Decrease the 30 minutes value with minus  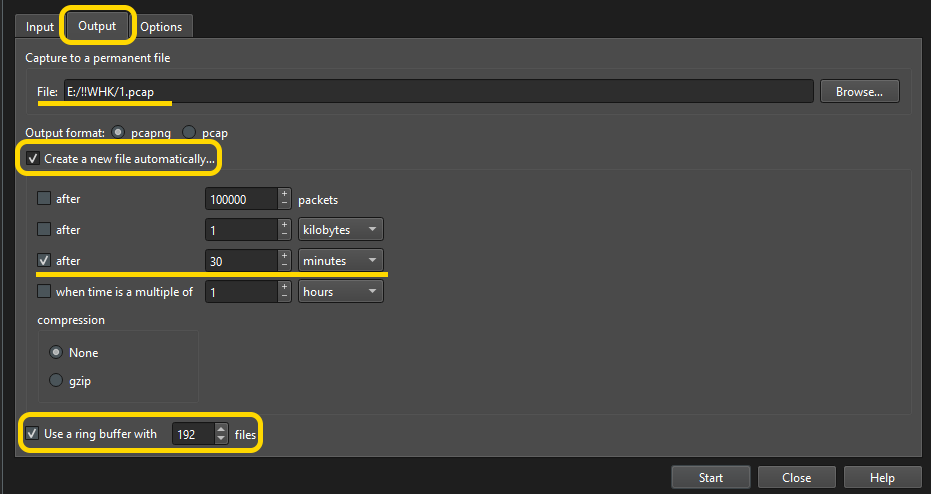[284, 266]
